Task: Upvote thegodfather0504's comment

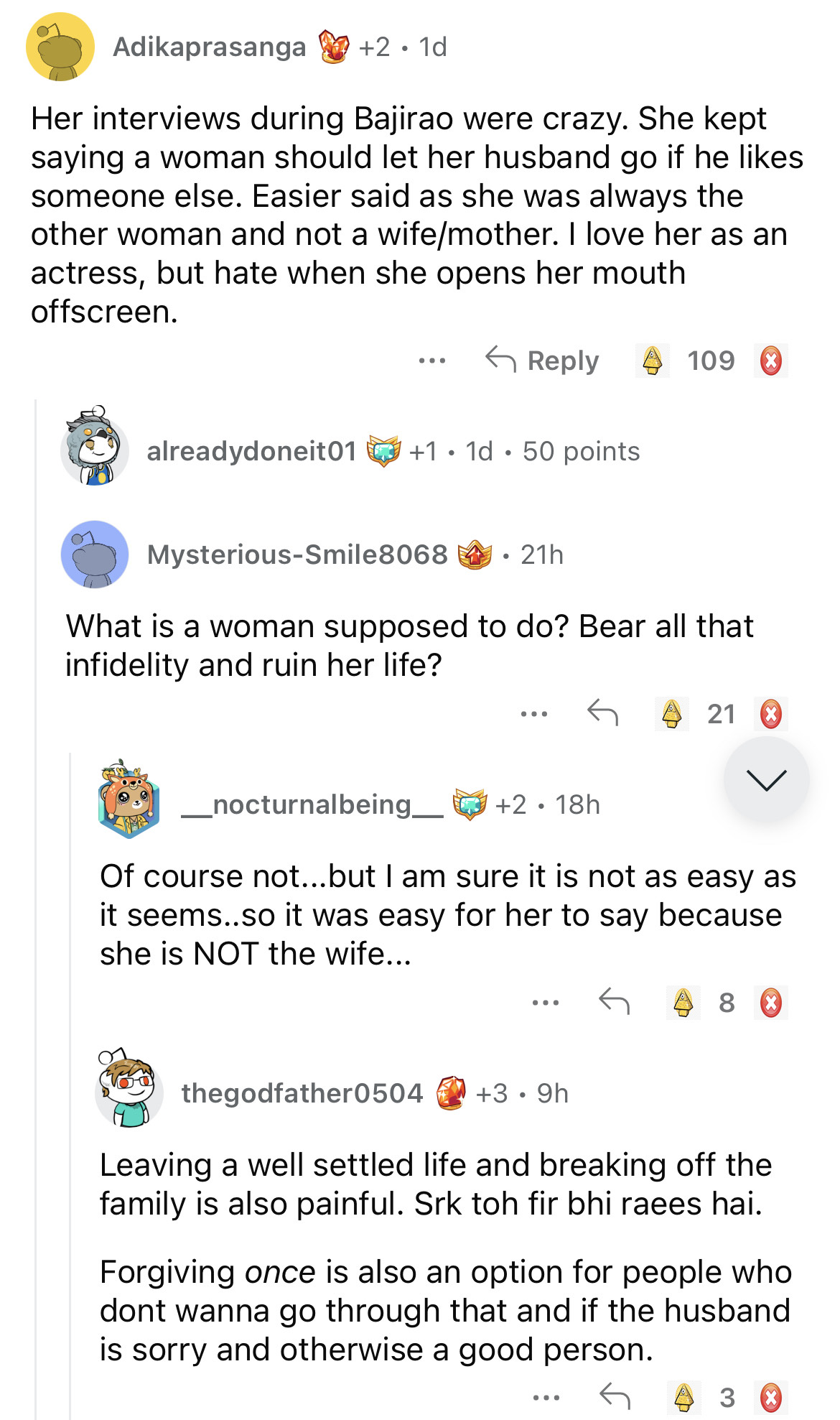Action: [684, 1397]
